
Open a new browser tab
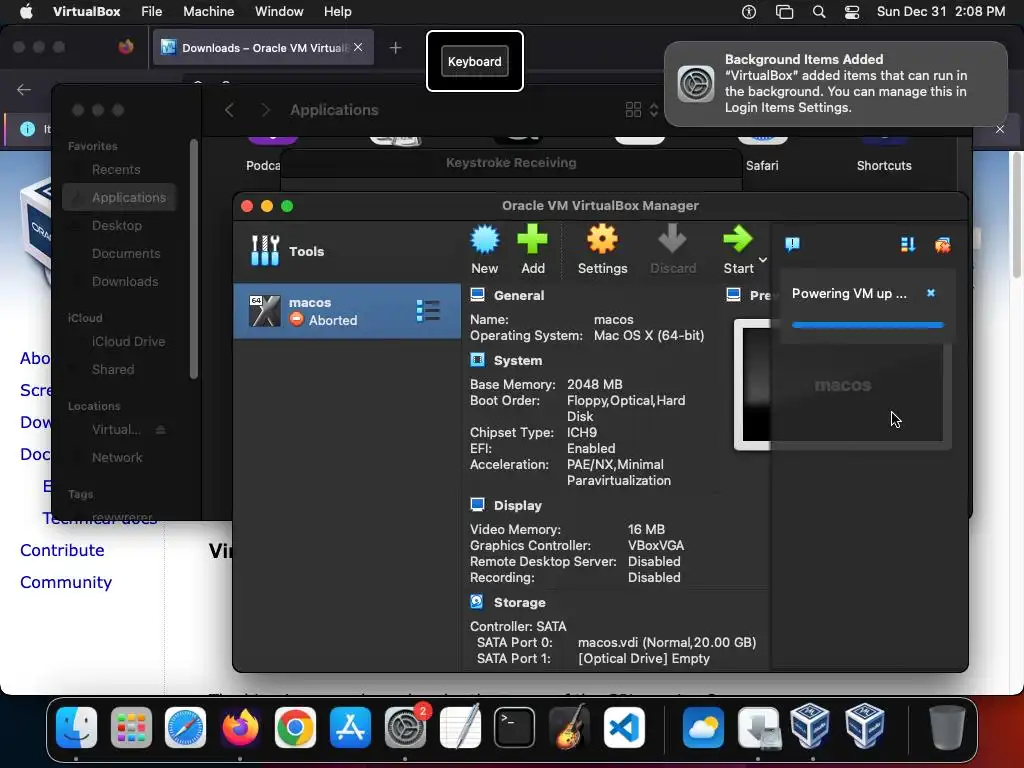[x=395, y=48]
